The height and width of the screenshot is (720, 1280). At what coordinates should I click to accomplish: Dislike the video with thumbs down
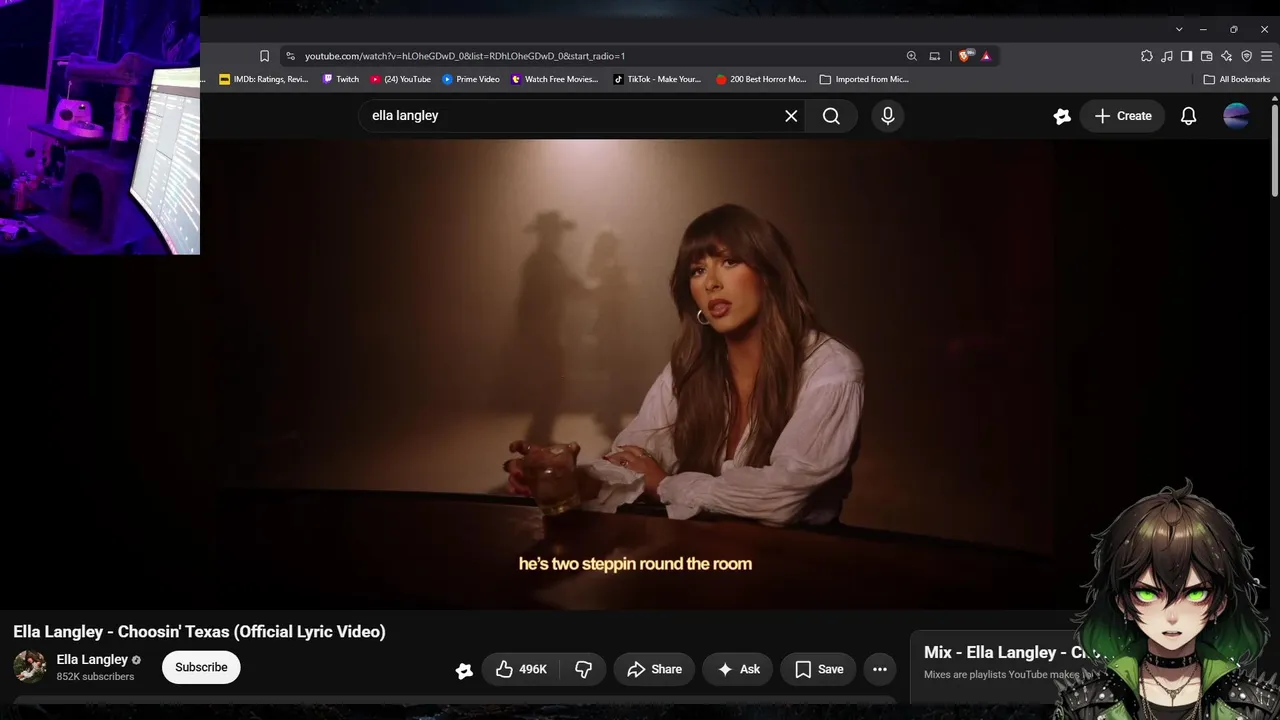click(x=584, y=669)
